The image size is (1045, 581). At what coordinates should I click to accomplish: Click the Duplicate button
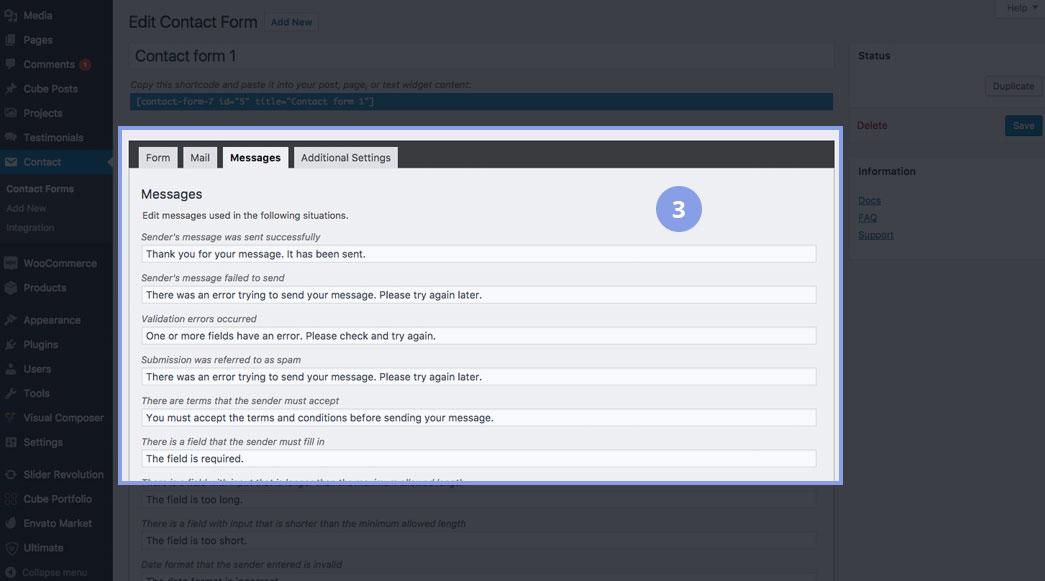1013,86
